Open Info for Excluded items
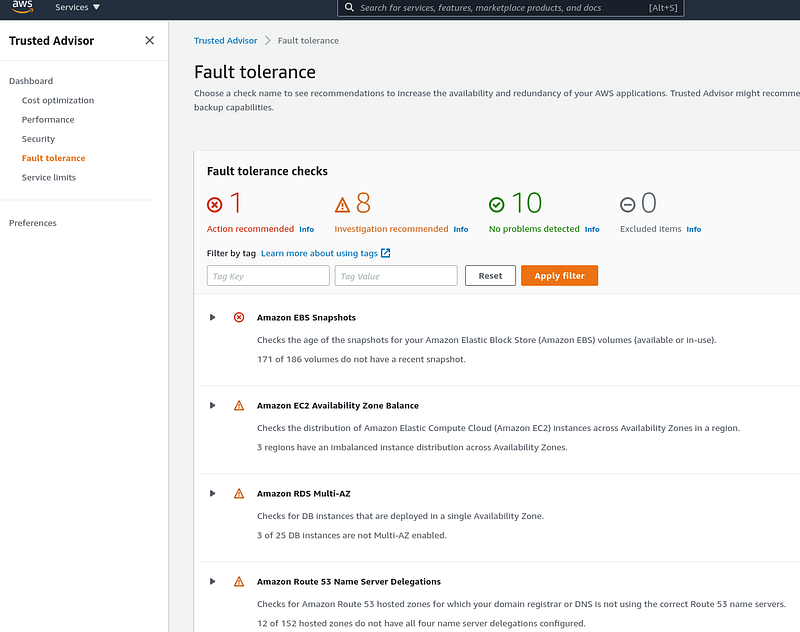This screenshot has height=632, width=800. click(694, 229)
